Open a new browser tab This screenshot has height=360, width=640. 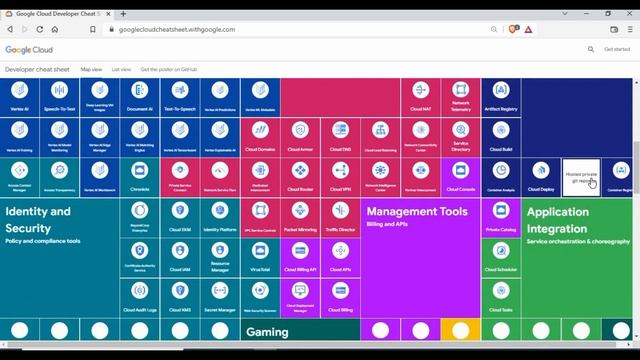pos(123,14)
